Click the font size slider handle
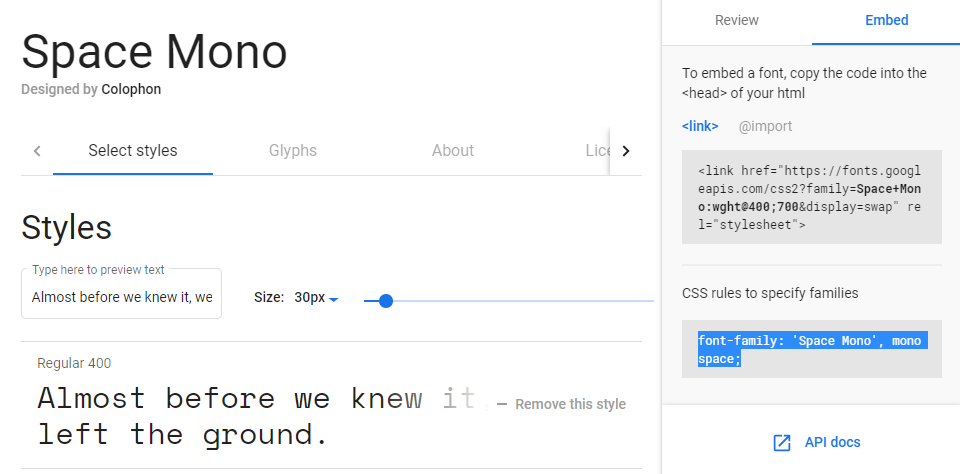The width and height of the screenshot is (960, 474). (x=386, y=301)
